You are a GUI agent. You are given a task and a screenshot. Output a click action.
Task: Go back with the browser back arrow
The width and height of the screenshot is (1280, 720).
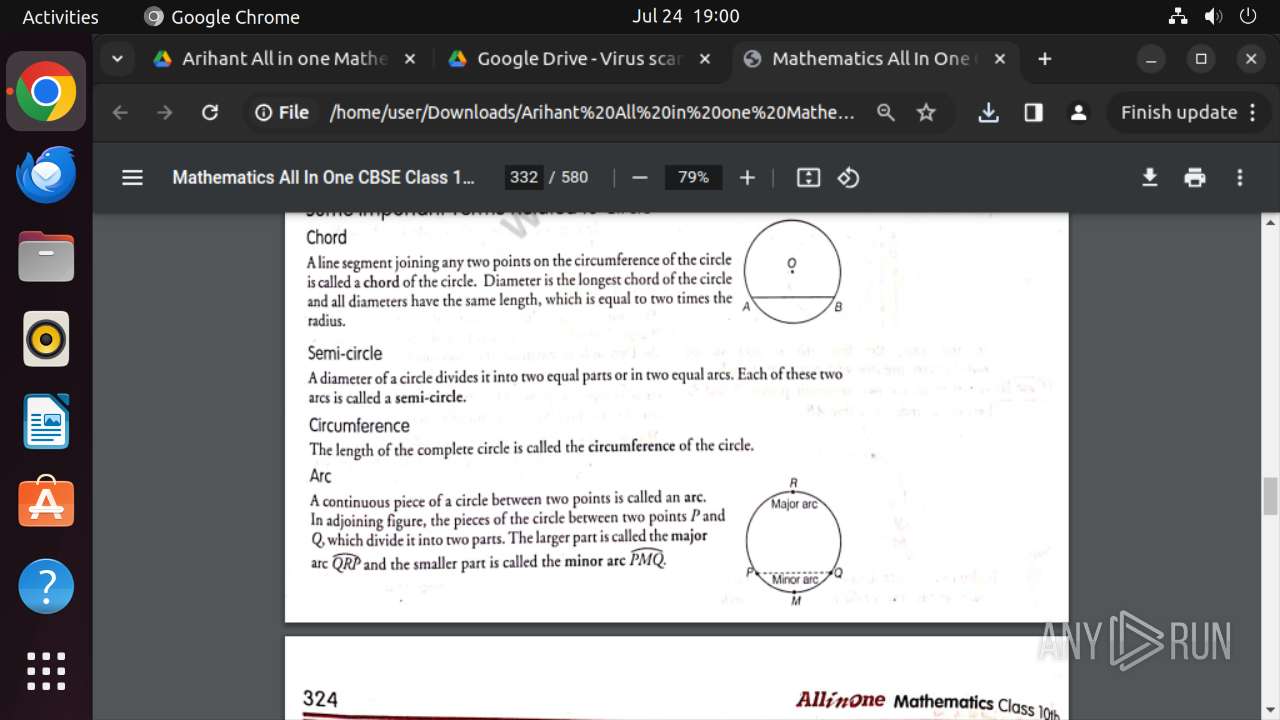coord(120,113)
